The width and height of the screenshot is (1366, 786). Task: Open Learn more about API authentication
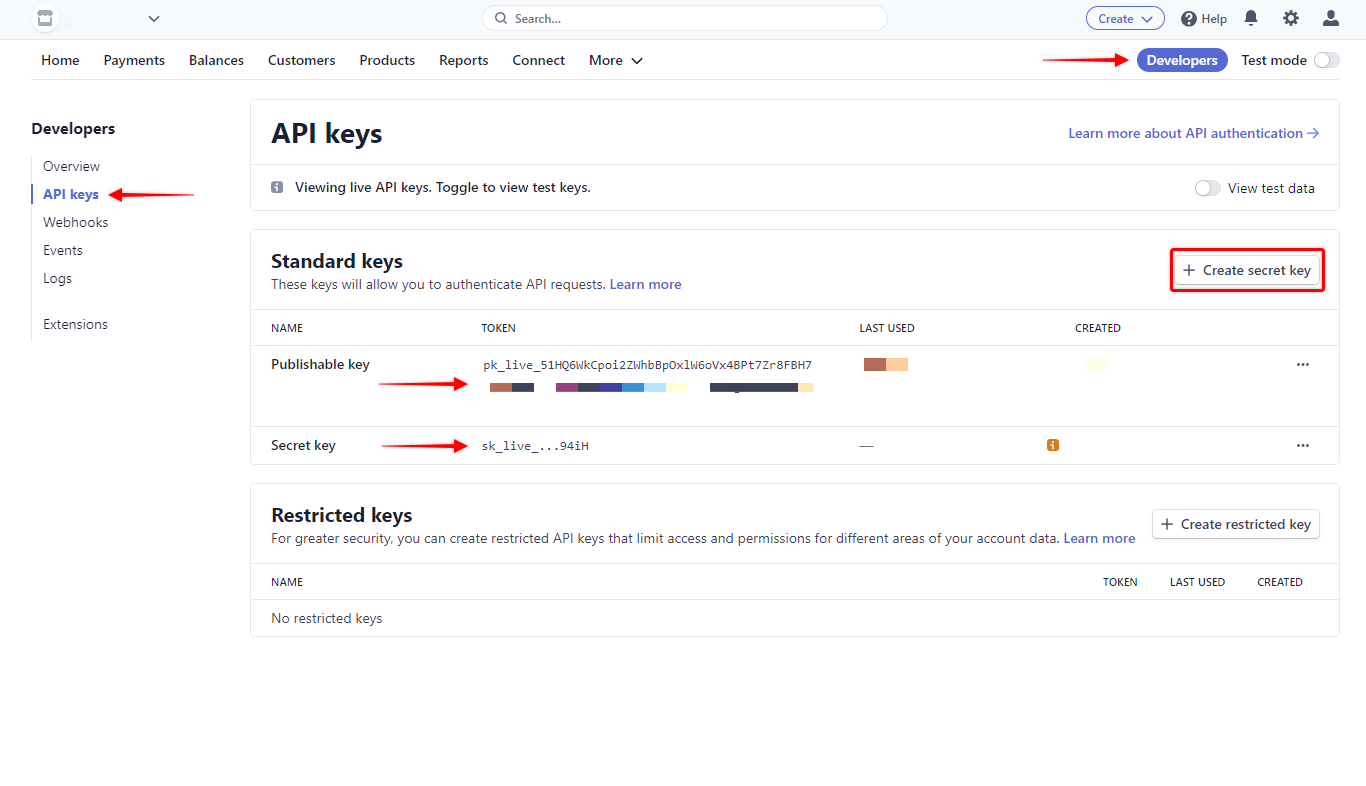click(1194, 133)
